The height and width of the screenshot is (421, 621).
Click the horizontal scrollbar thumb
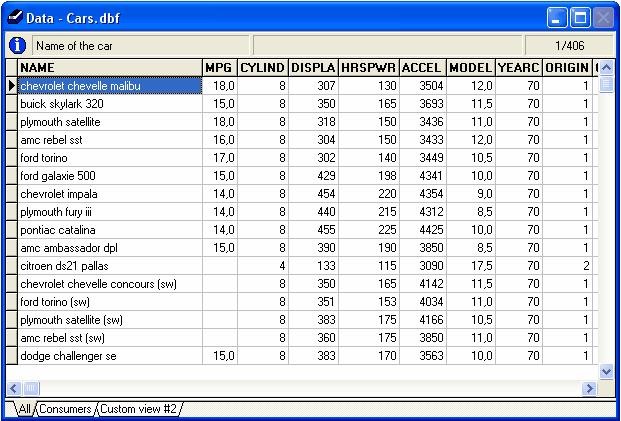click(x=30, y=389)
